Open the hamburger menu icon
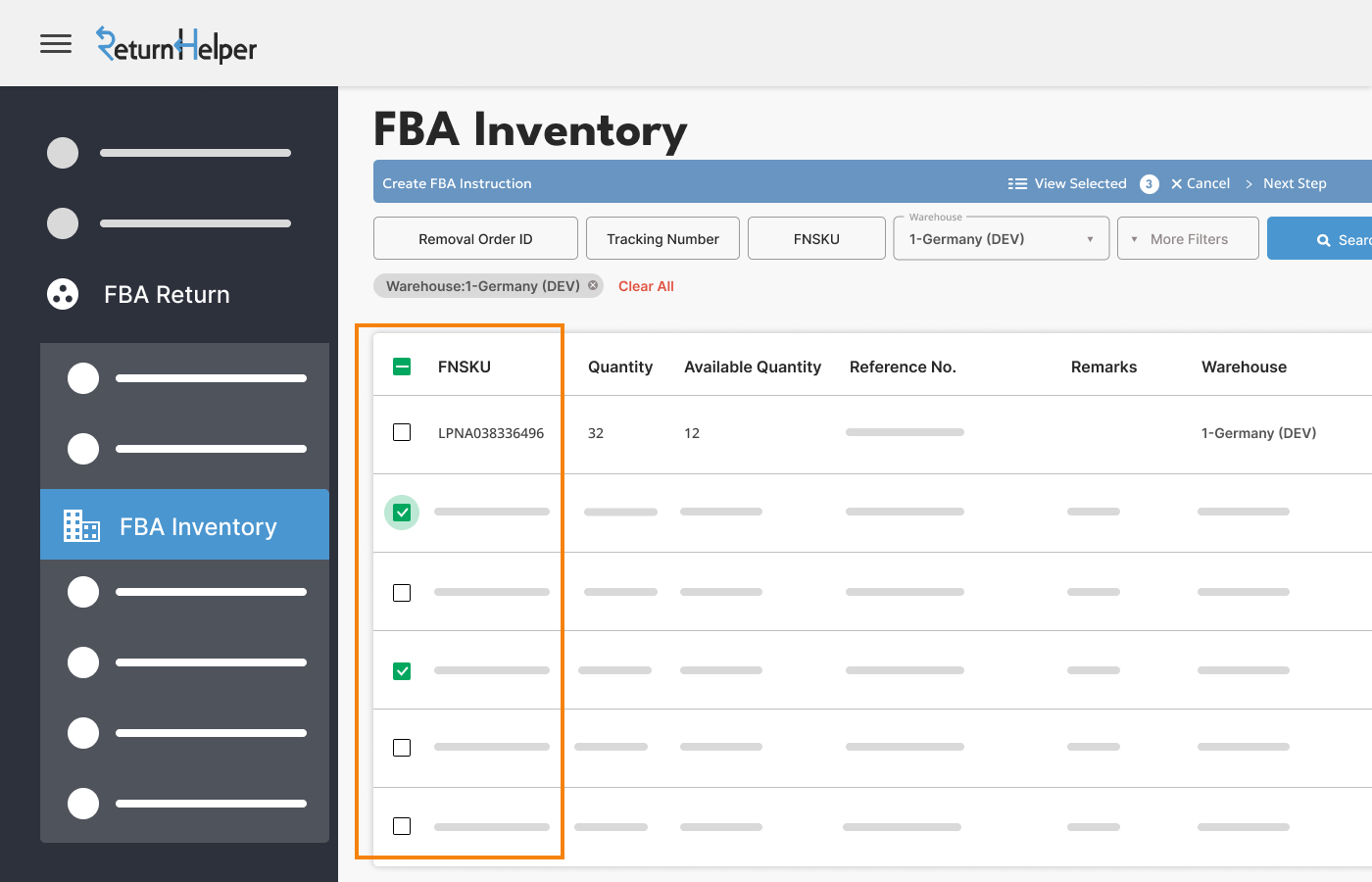The height and width of the screenshot is (882, 1372). (56, 44)
